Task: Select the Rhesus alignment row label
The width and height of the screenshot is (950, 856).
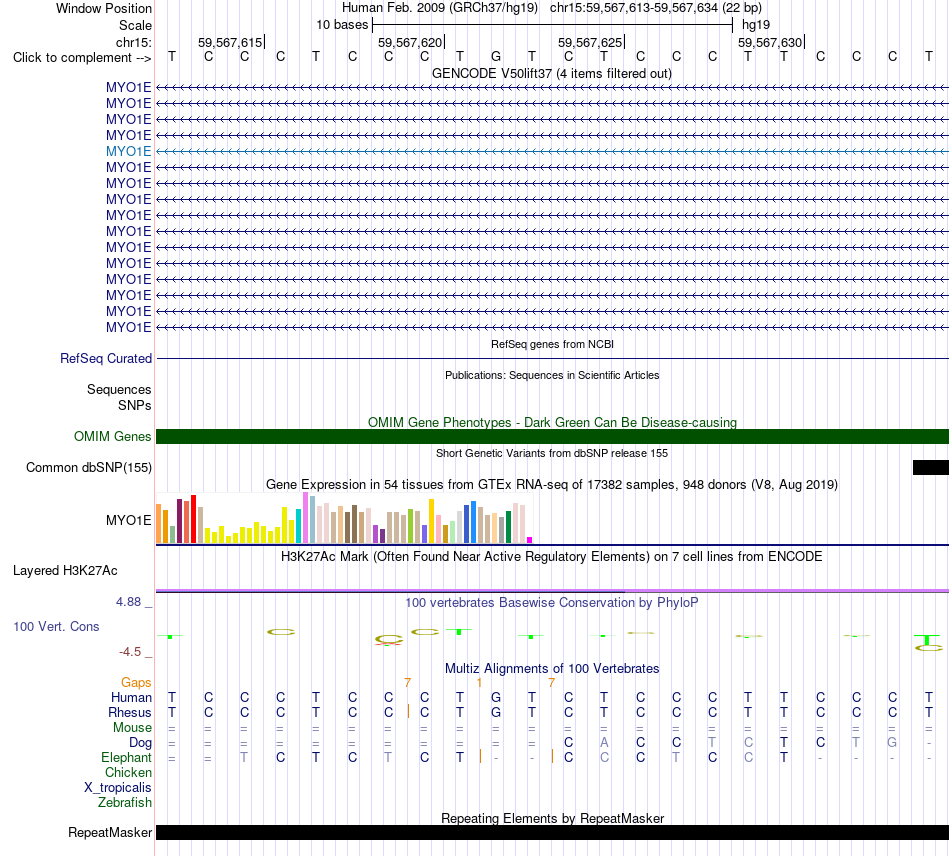Action: click(x=130, y=713)
